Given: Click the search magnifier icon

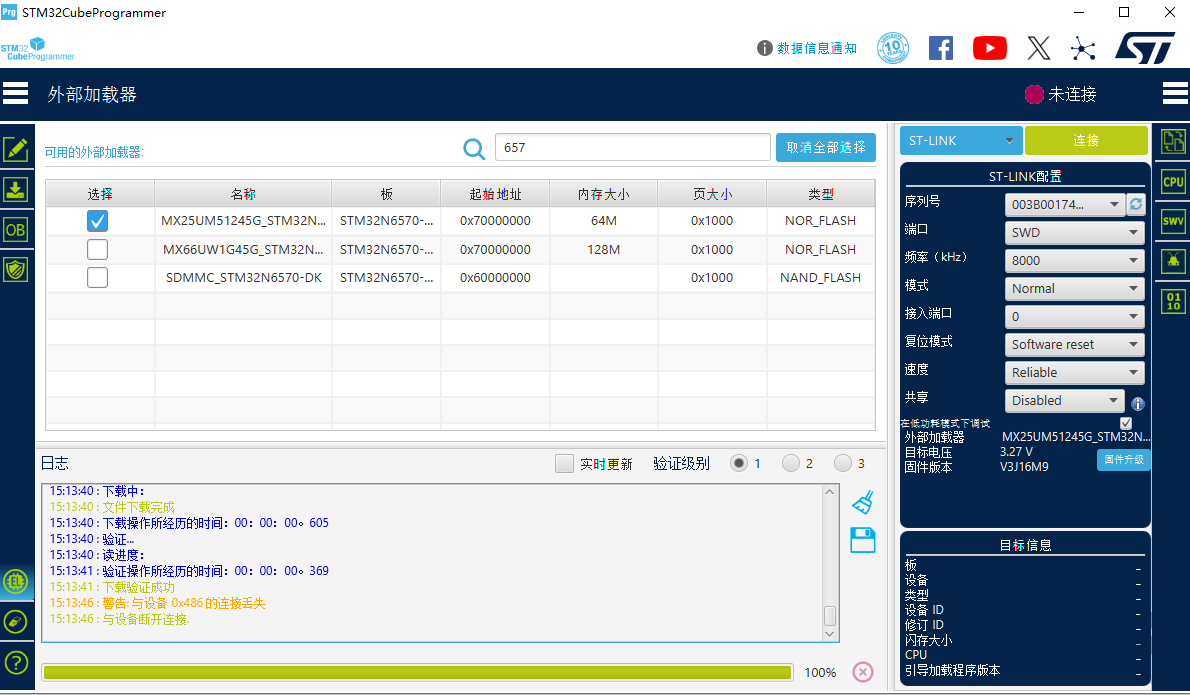Looking at the screenshot, I should point(474,148).
